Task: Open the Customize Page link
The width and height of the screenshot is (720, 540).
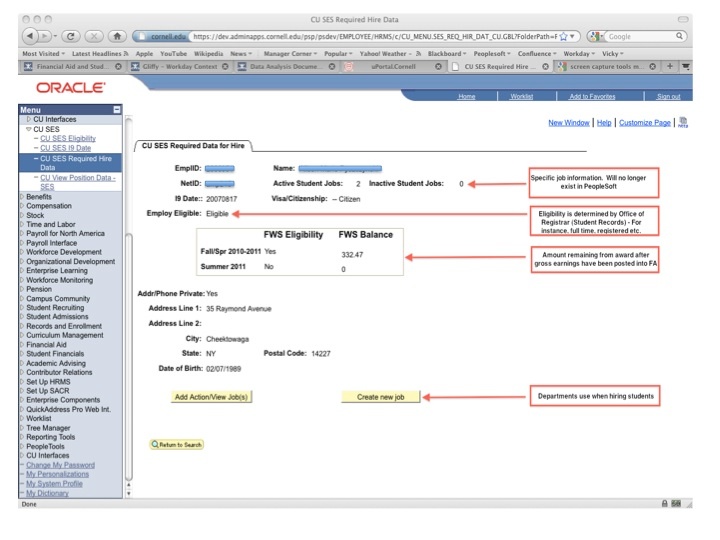Action: click(645, 123)
